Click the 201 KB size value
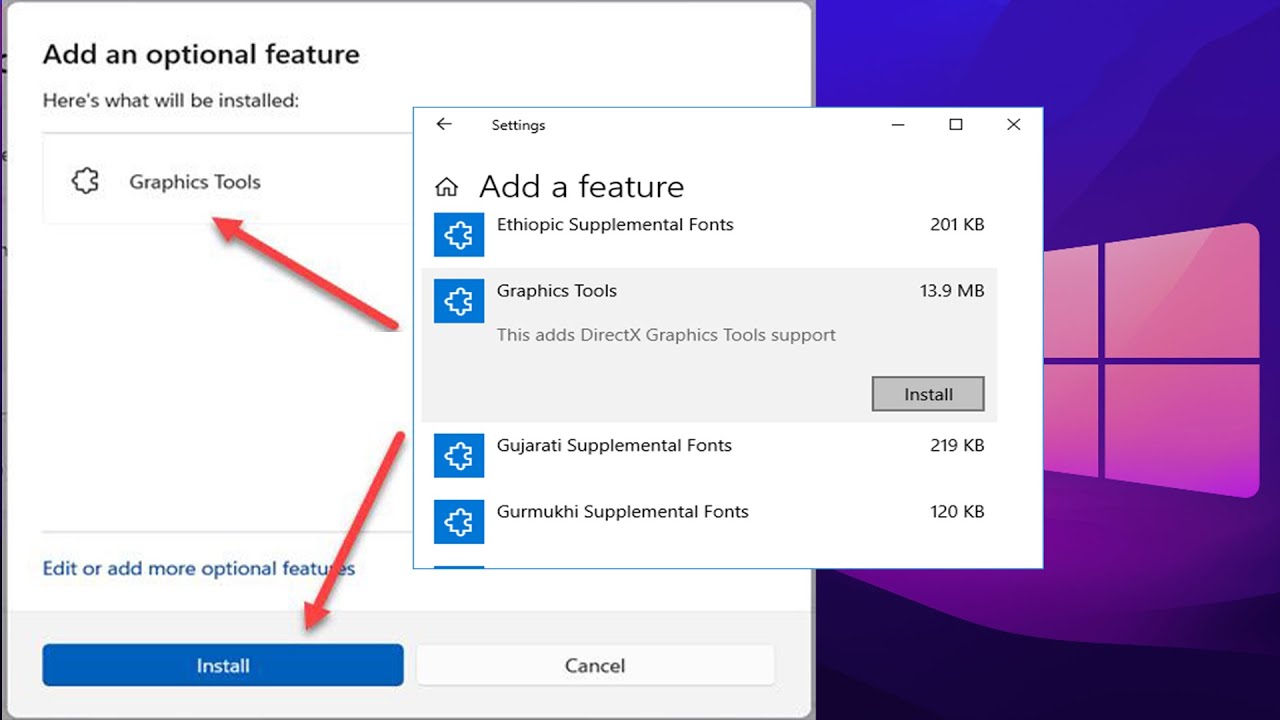This screenshot has width=1280, height=720. (x=957, y=224)
